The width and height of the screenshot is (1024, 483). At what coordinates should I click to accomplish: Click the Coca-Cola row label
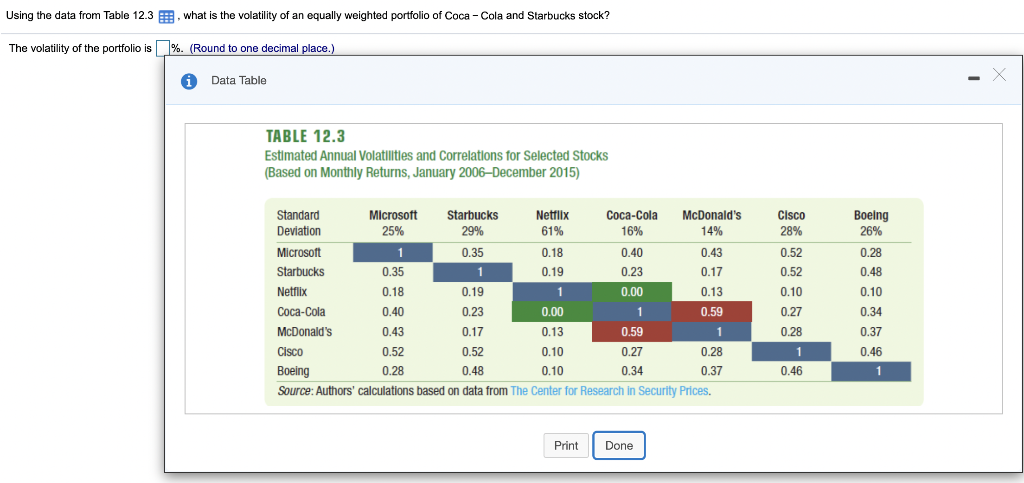(301, 312)
